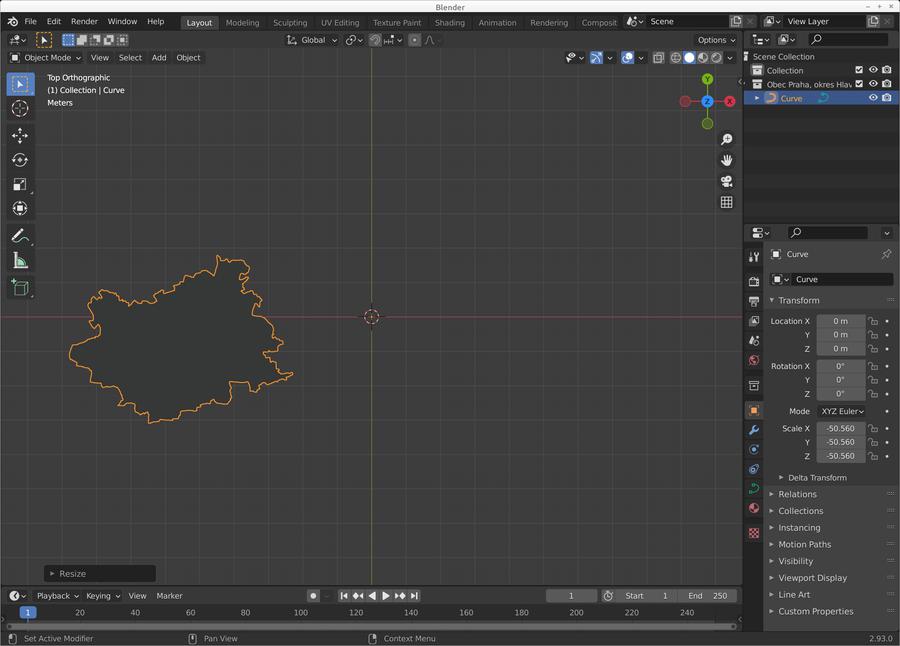Open the Render menu
900x646 pixels.
84,21
